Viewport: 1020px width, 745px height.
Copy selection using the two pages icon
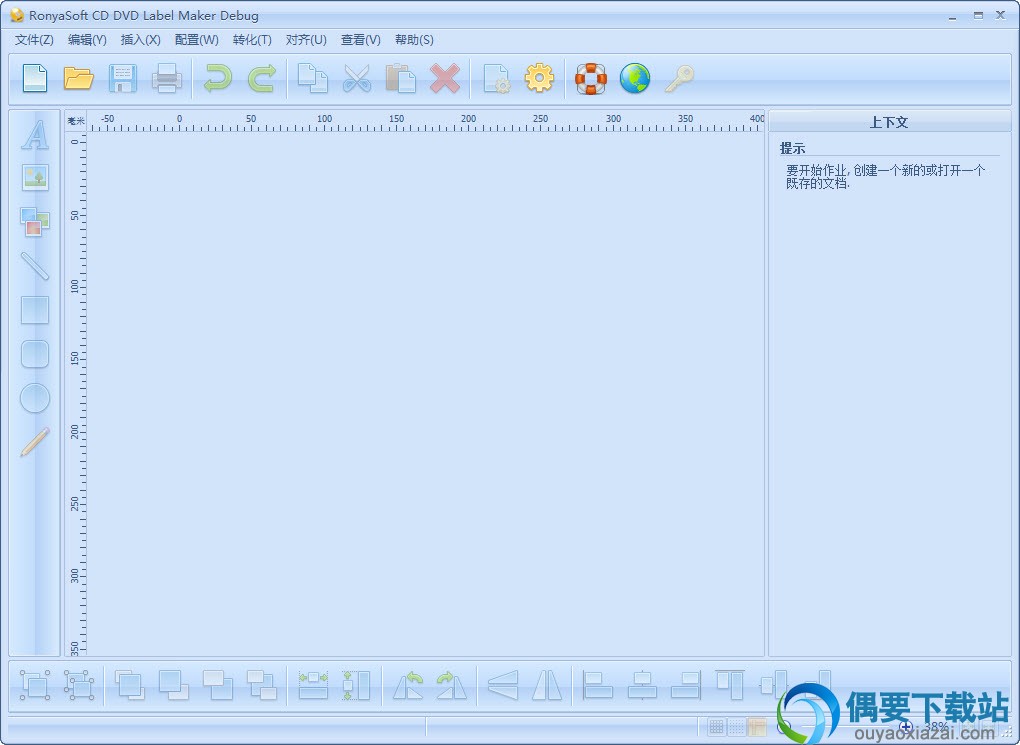[x=313, y=78]
